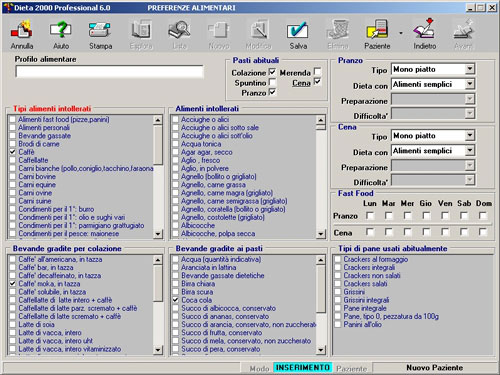
Task: Select Agnello, carne grassa item
Action: point(213,185)
